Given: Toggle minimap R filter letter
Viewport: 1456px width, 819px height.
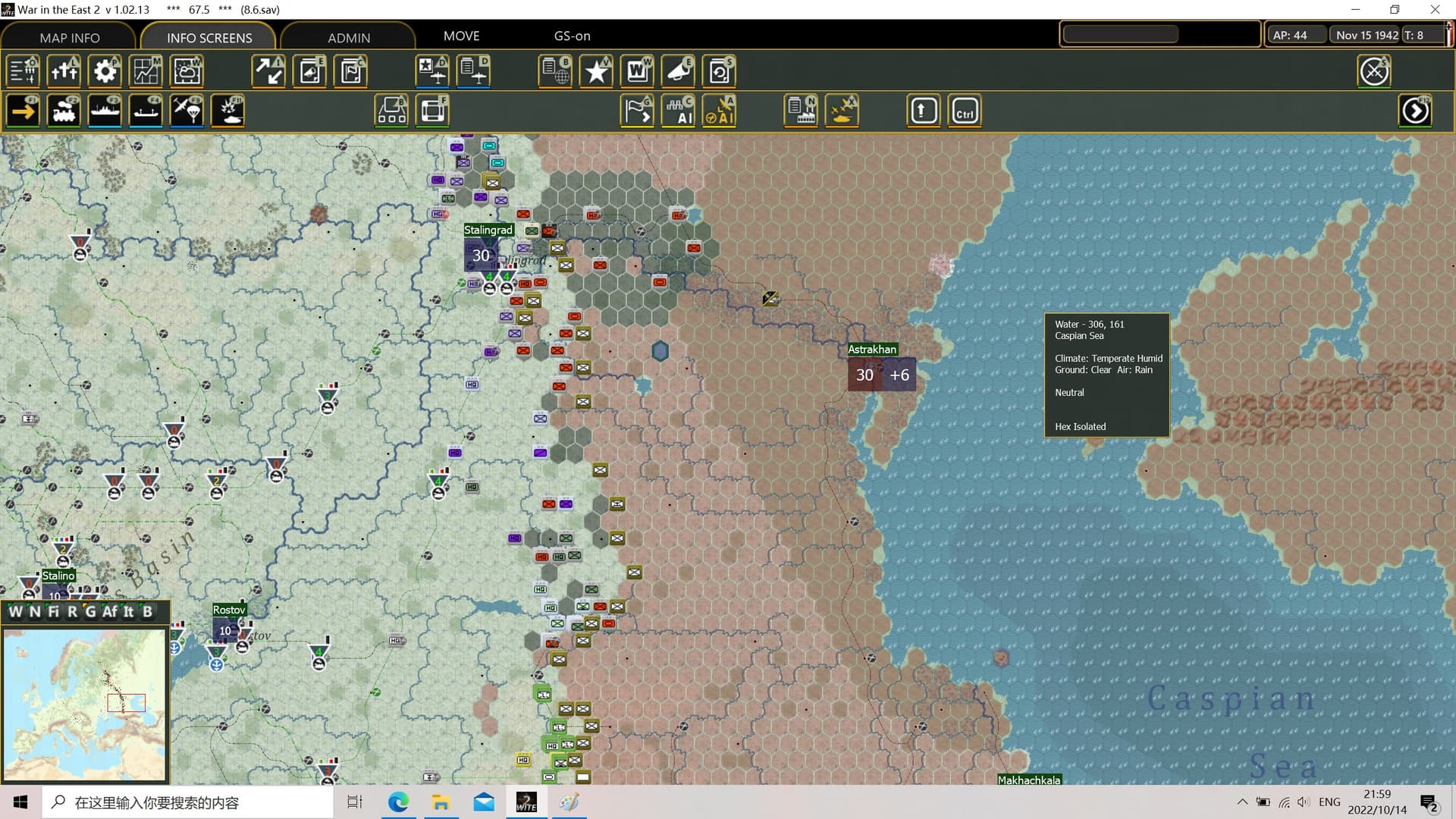Looking at the screenshot, I should click(72, 611).
